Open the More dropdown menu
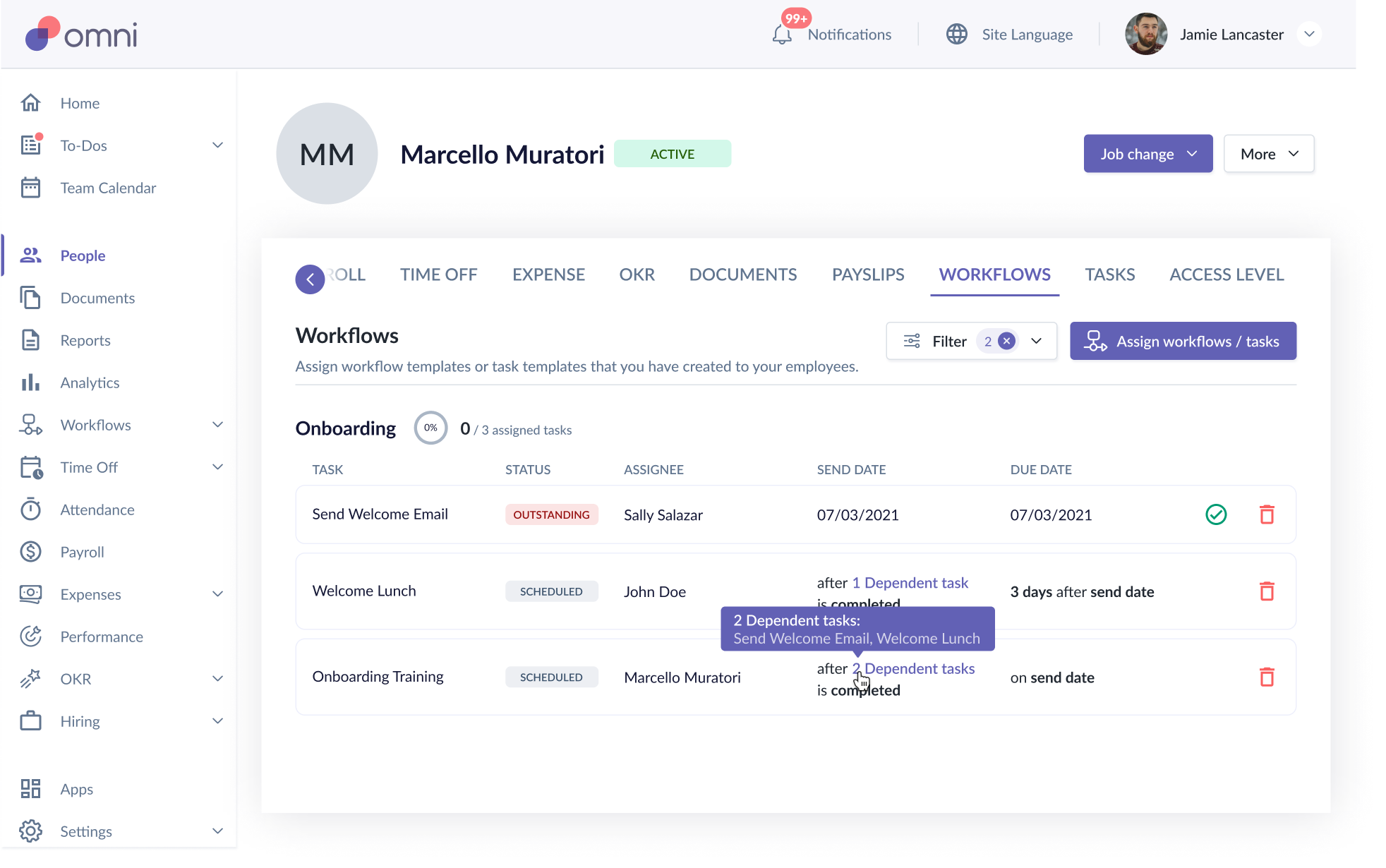Image resolution: width=1386 pixels, height=868 pixels. [1268, 154]
